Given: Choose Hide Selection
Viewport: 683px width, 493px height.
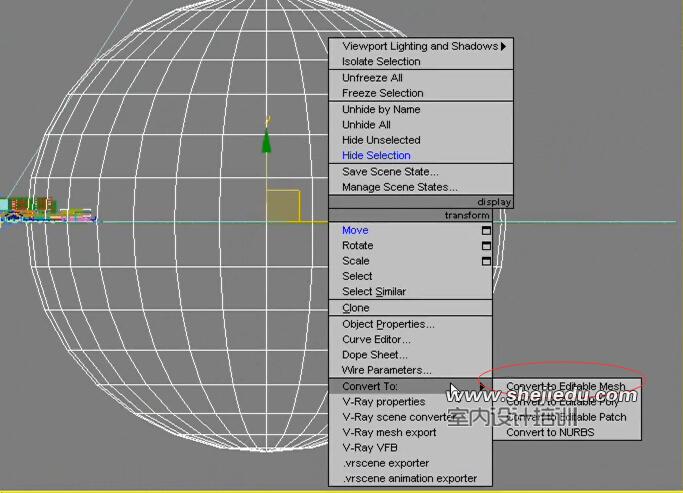Looking at the screenshot, I should (421, 155).
